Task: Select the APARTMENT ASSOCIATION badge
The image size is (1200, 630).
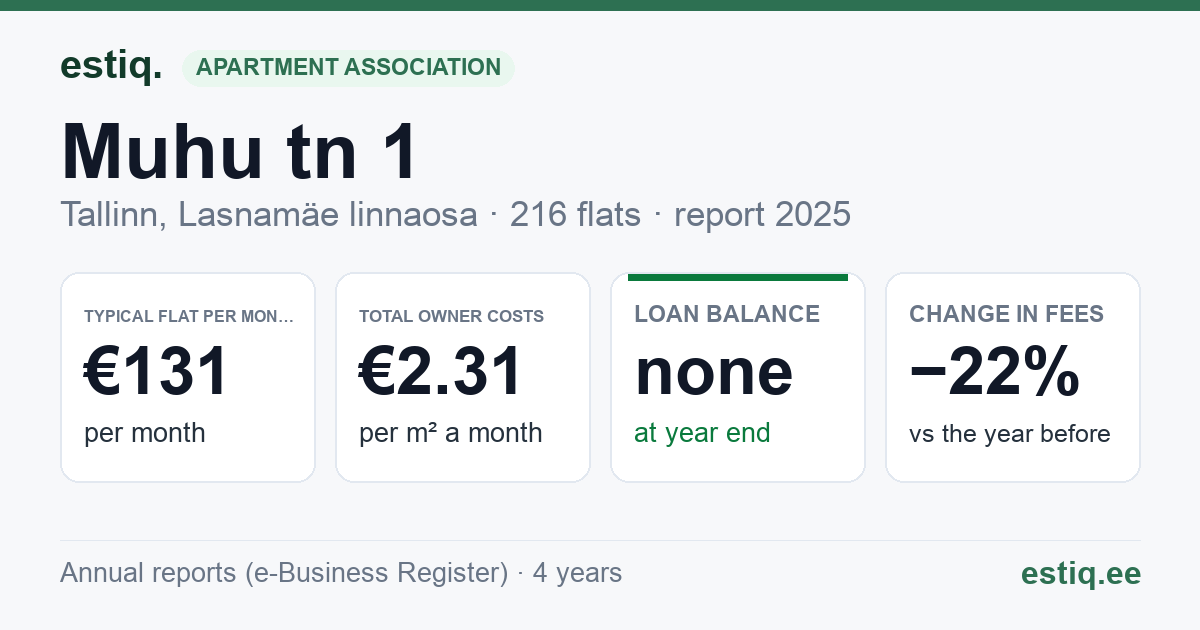Action: click(348, 68)
